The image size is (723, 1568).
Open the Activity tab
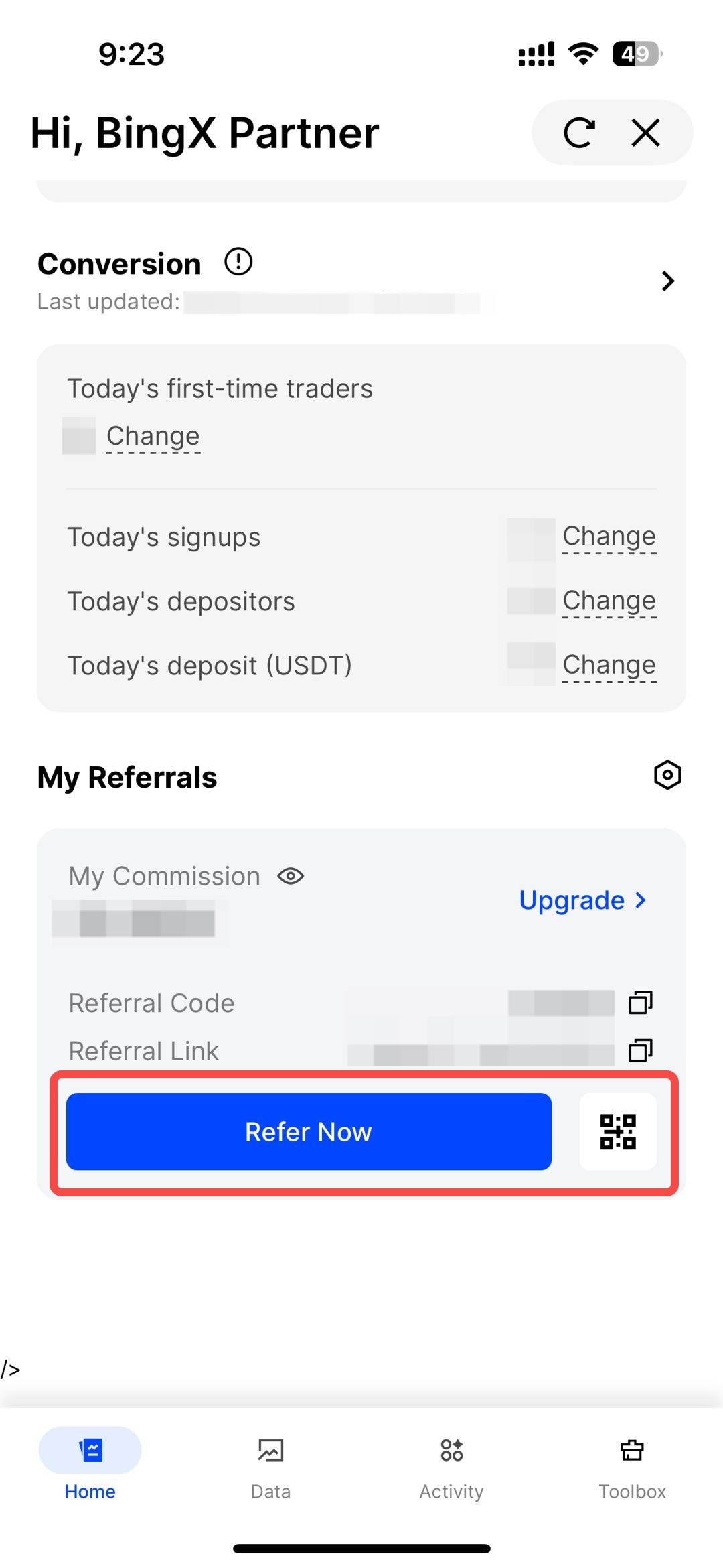(451, 1465)
